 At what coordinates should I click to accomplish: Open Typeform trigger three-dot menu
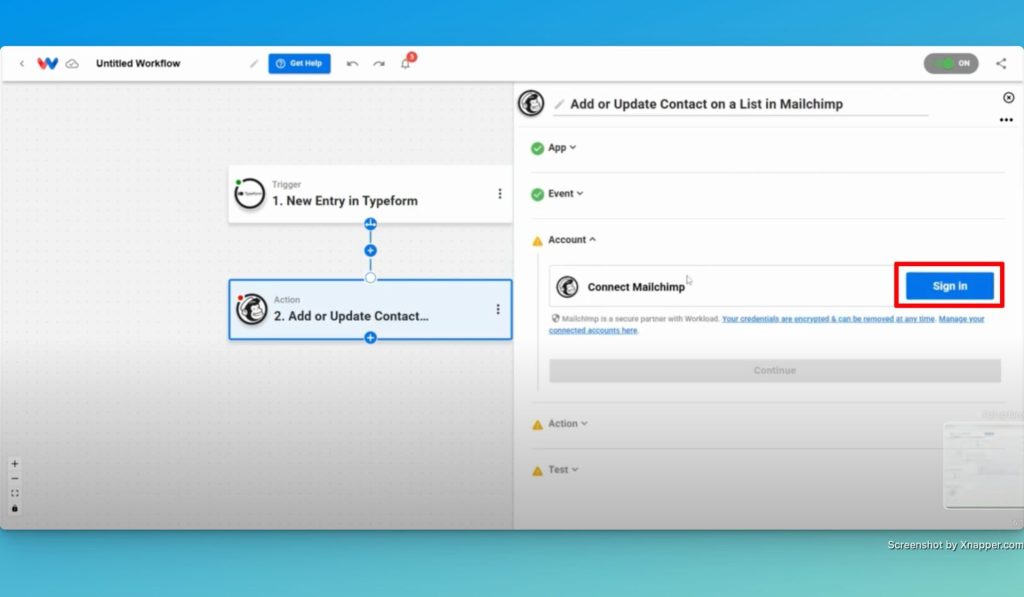coord(500,194)
